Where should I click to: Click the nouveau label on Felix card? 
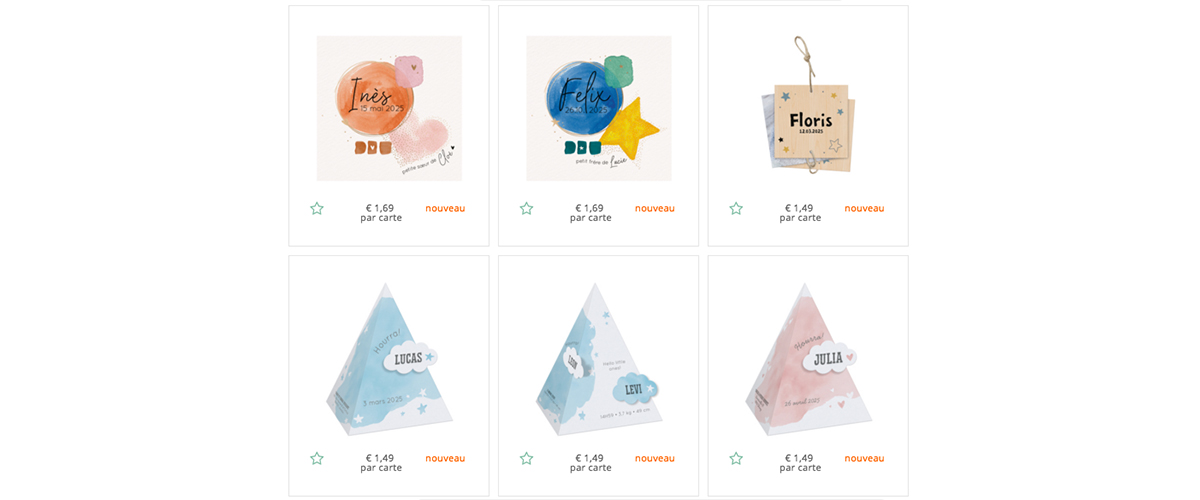click(x=655, y=208)
